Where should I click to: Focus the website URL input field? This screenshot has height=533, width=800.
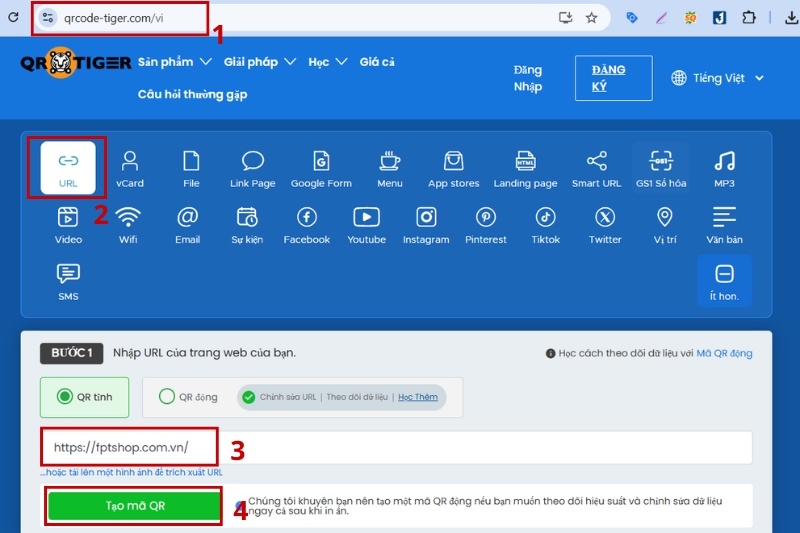pyautogui.click(x=396, y=447)
